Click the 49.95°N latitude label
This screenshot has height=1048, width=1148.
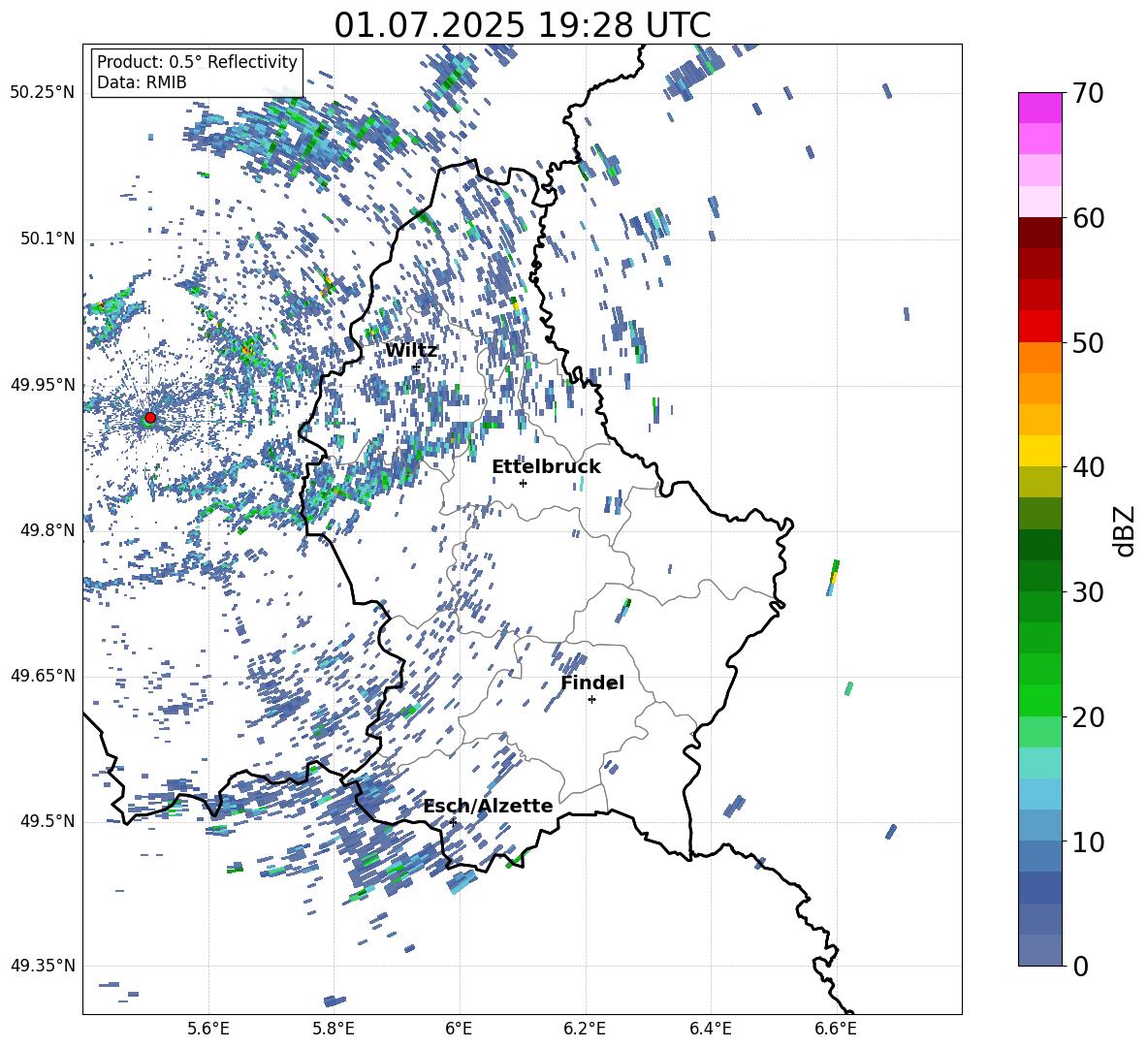(43, 384)
